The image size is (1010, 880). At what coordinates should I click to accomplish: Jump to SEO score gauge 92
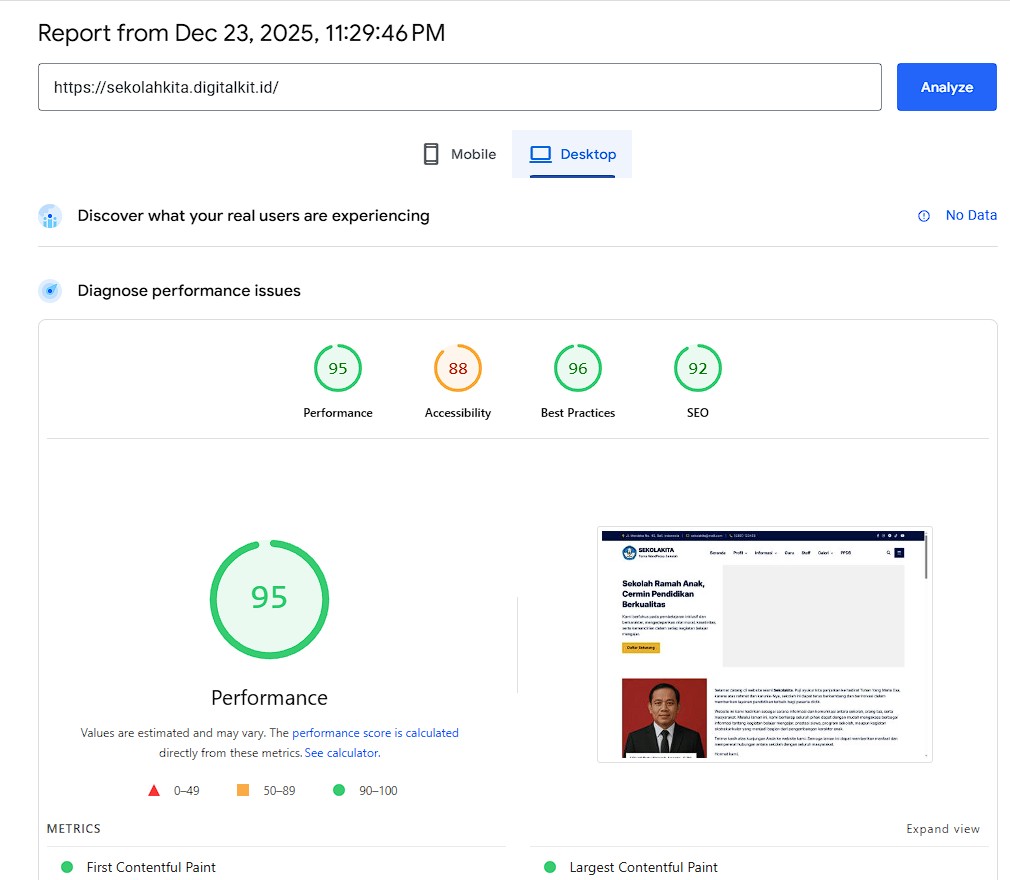(x=698, y=369)
